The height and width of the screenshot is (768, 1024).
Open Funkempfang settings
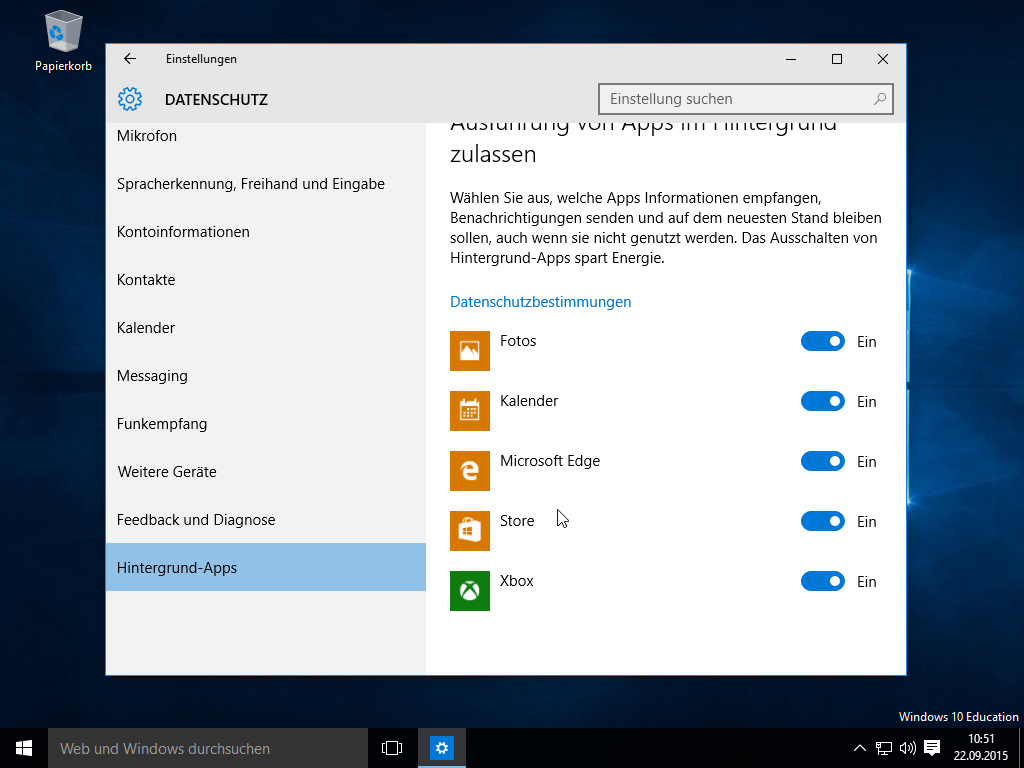pyautogui.click(x=266, y=424)
